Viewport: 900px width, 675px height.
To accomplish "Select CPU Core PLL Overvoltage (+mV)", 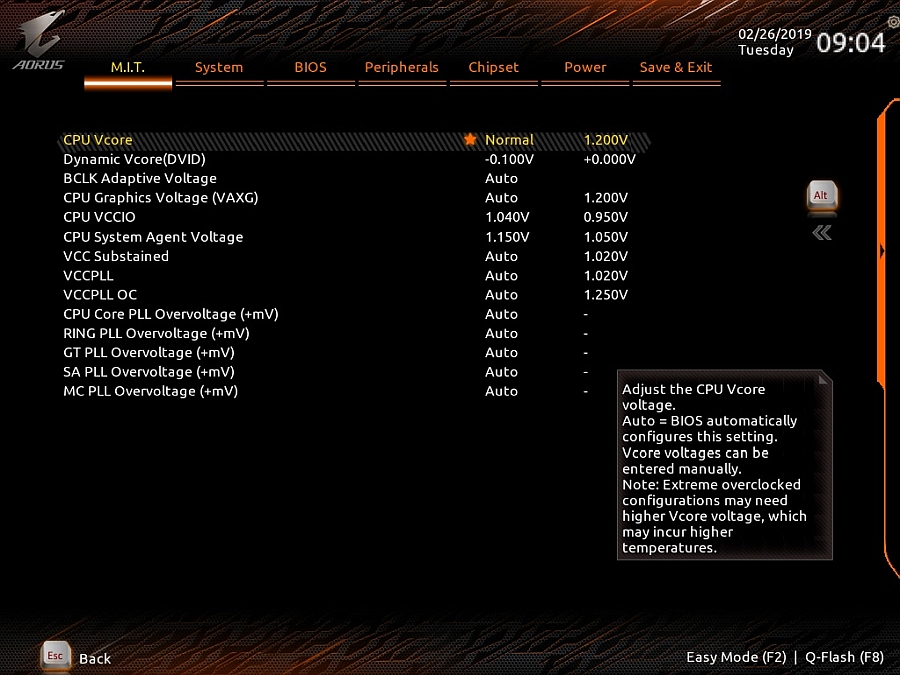I will pos(171,315).
